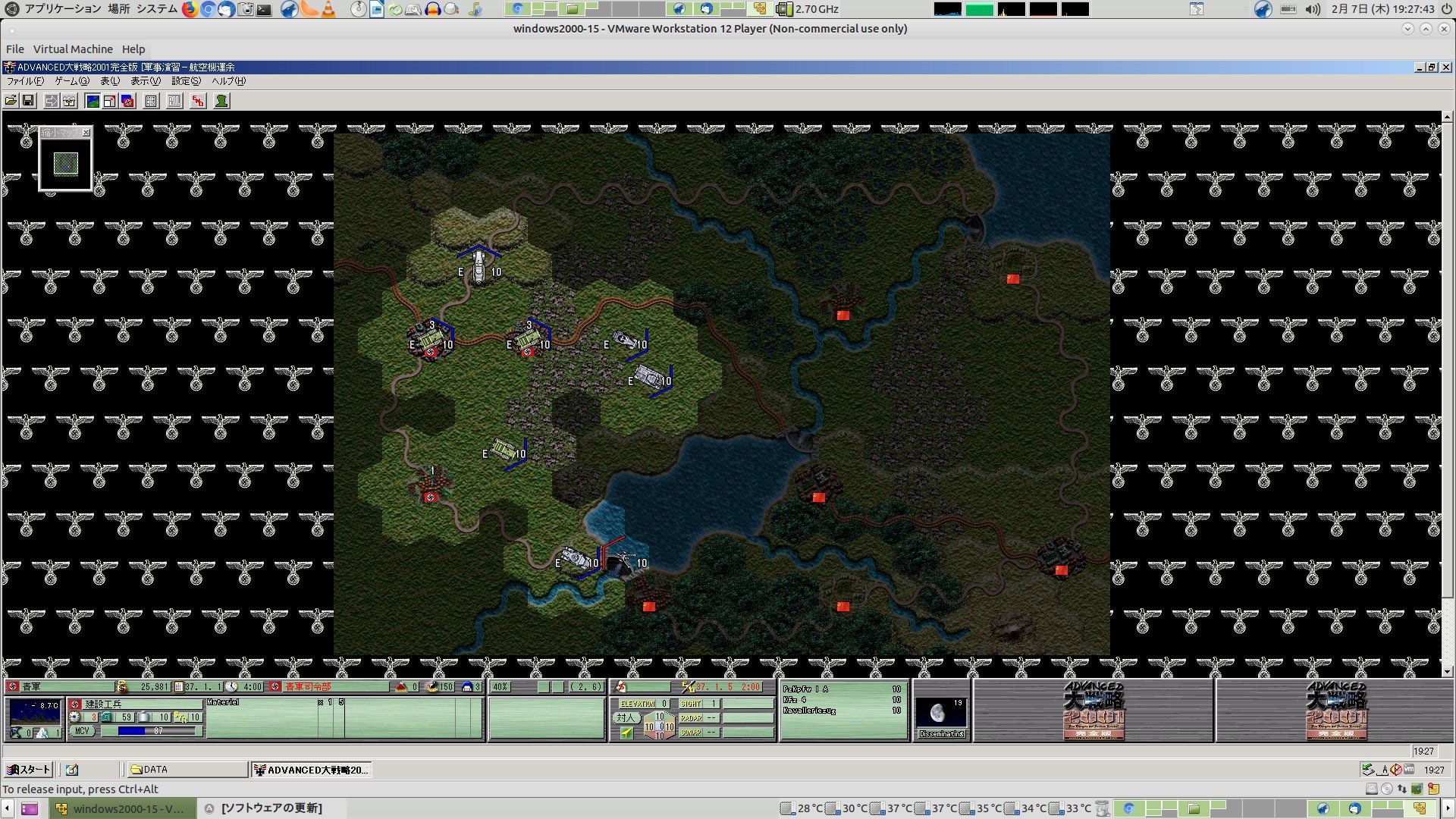Open the hex grid table toolbar icon

[x=151, y=101]
